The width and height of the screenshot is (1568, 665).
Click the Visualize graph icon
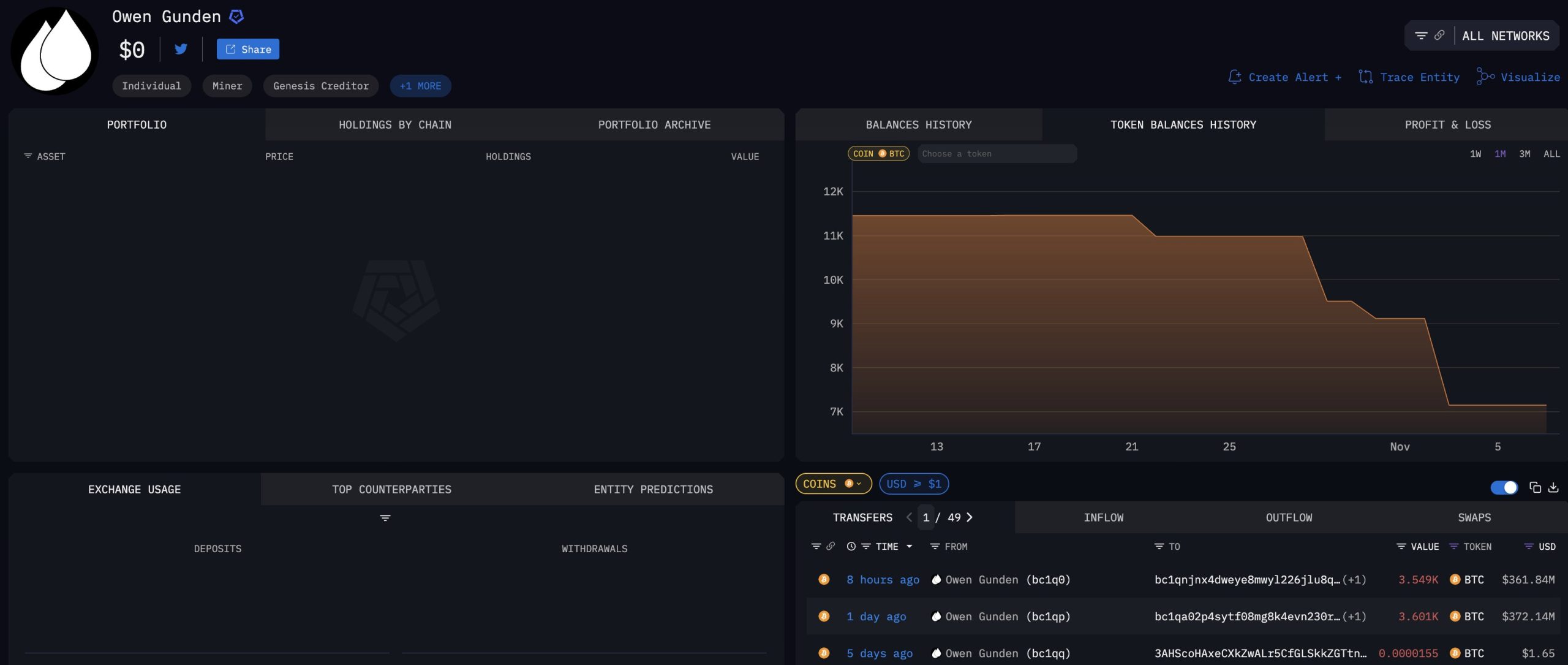(1485, 77)
